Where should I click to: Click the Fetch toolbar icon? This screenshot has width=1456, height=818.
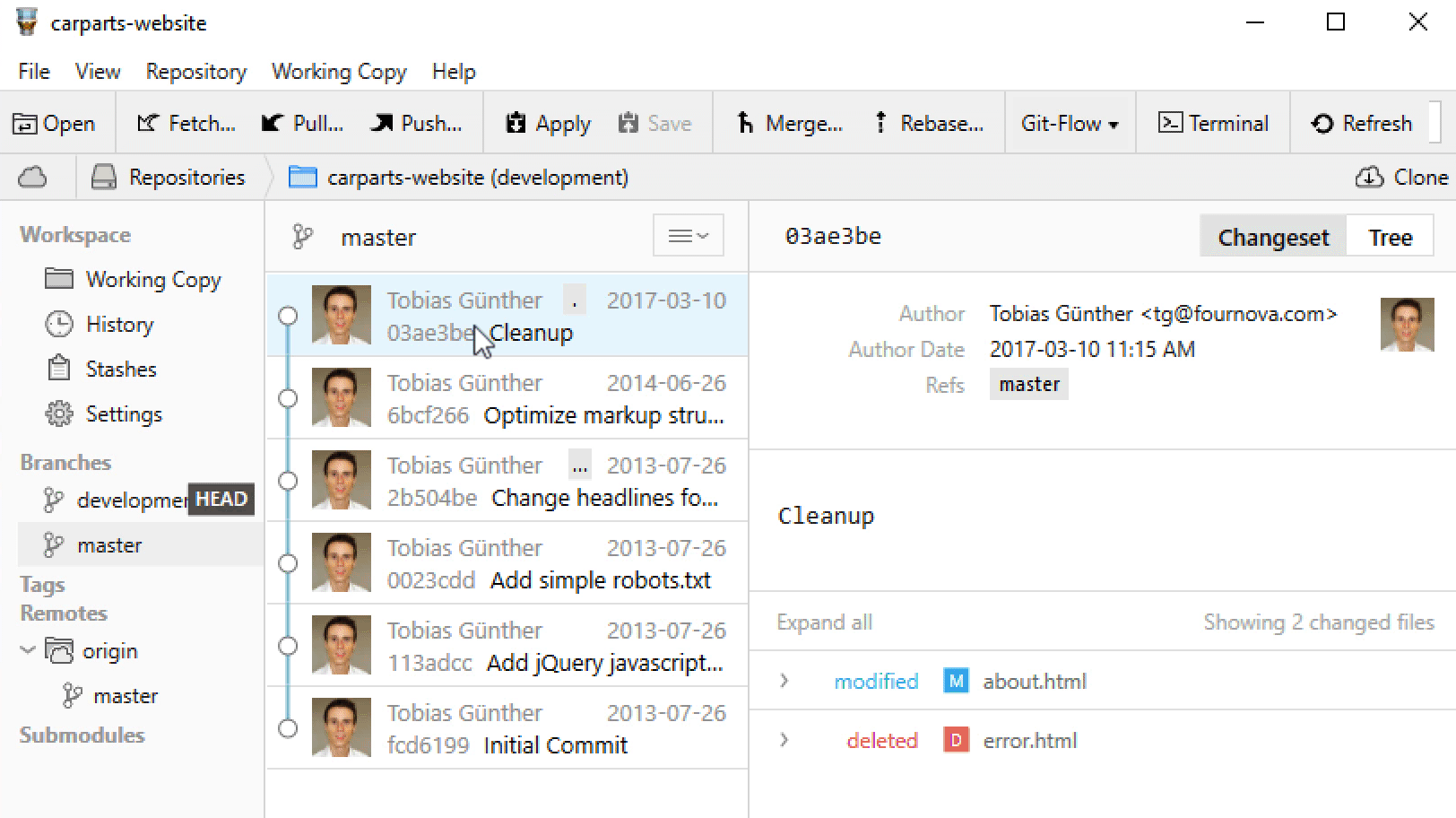(148, 124)
